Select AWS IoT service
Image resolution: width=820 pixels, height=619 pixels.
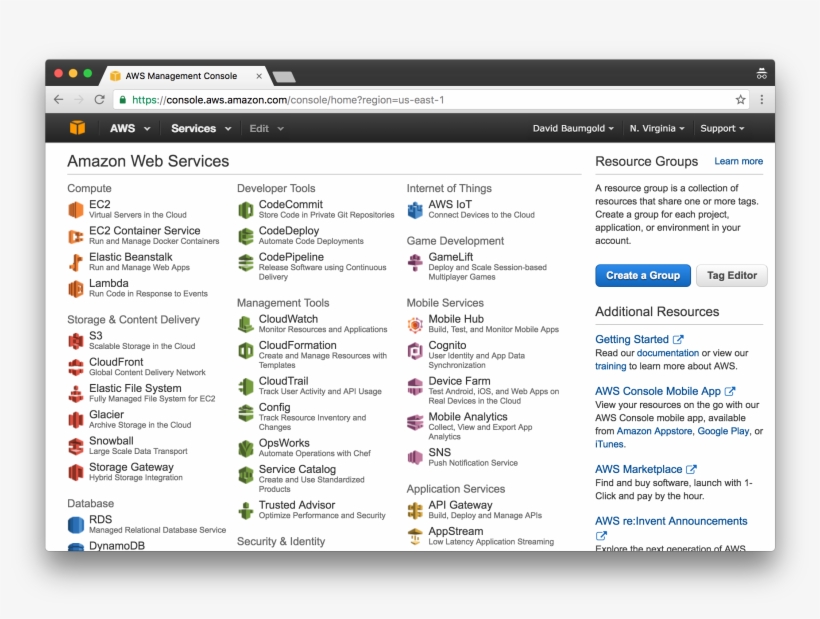point(437,204)
